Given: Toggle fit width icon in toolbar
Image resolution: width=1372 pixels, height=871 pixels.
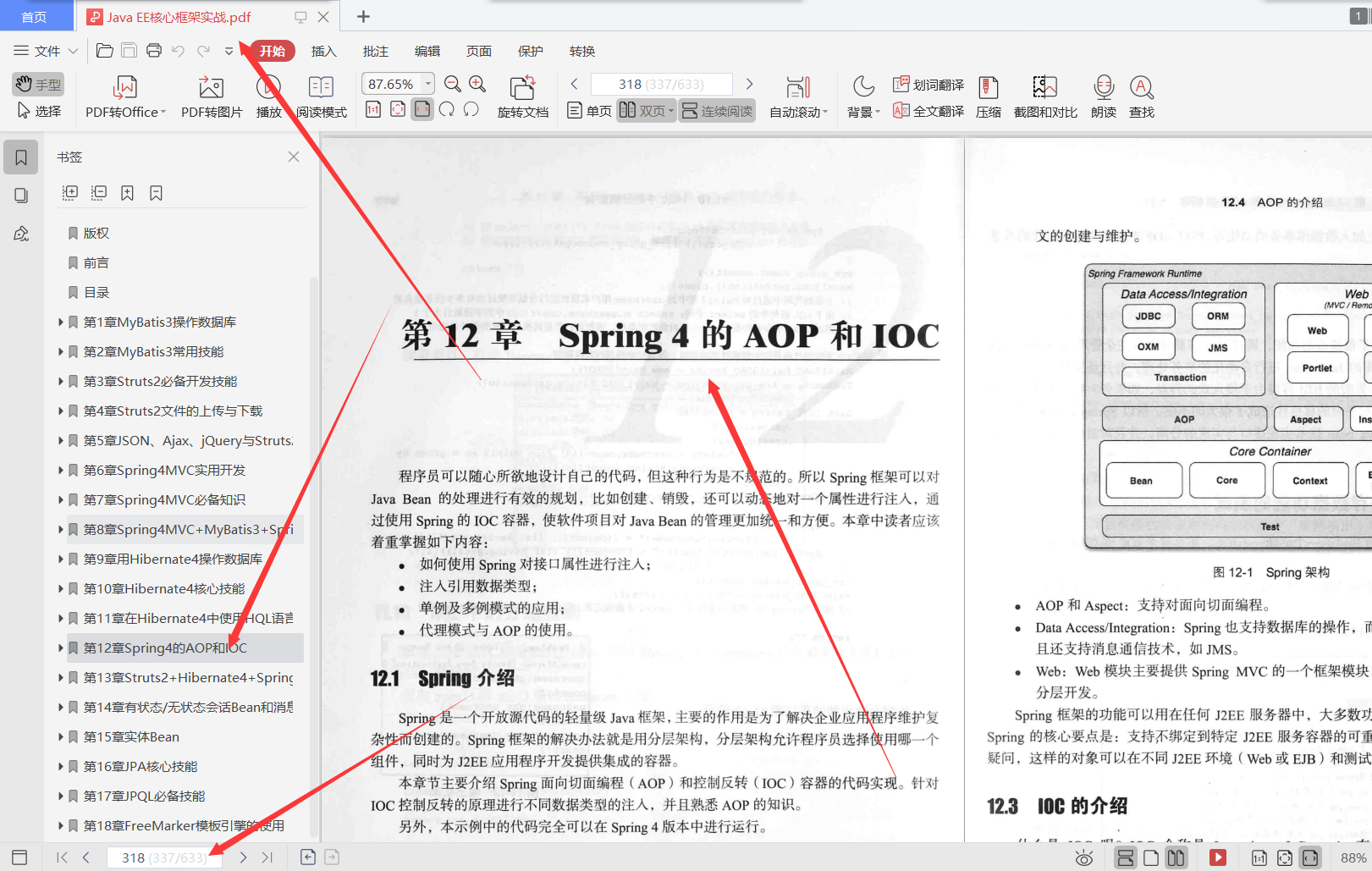Looking at the screenshot, I should tap(422, 109).
